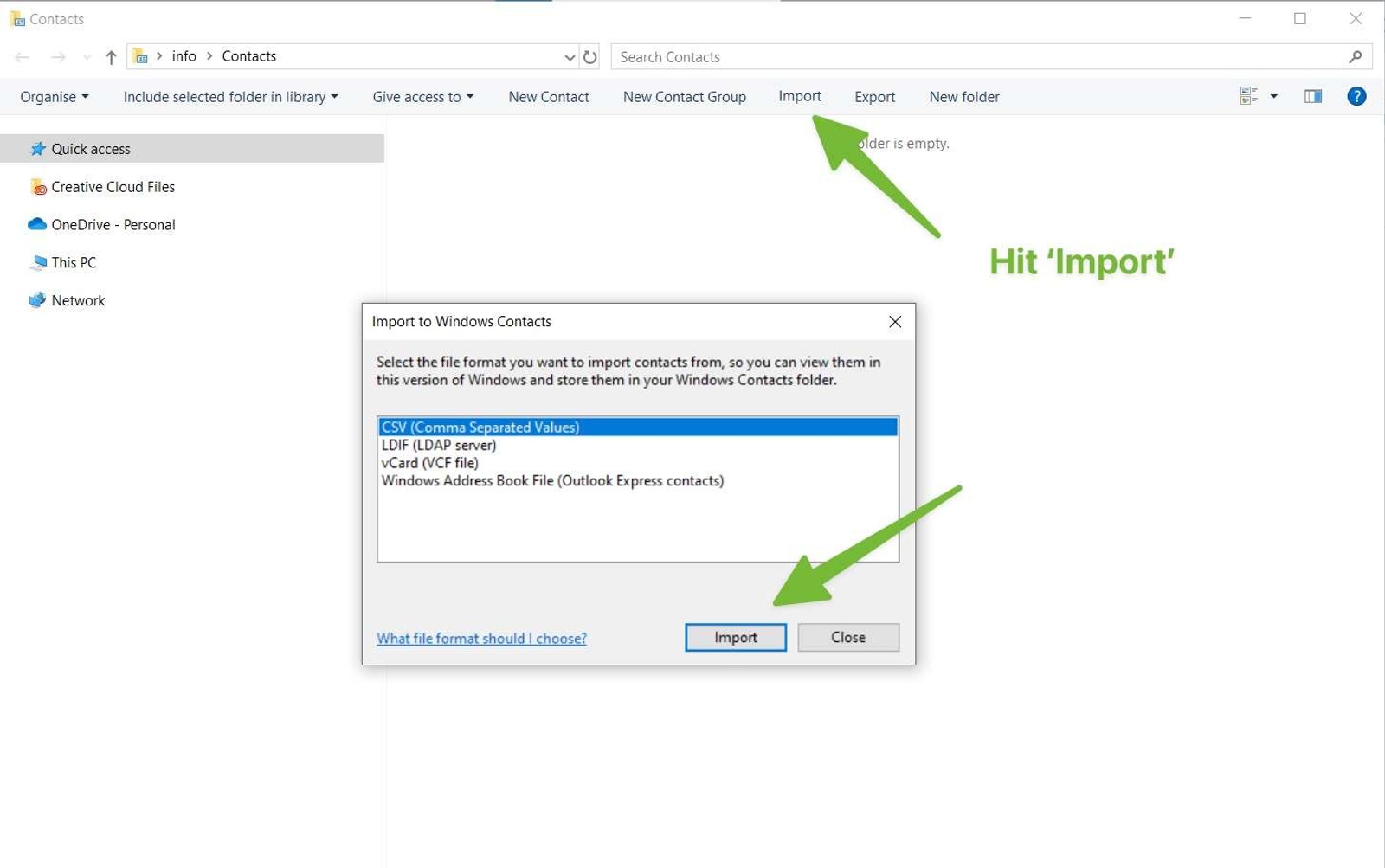Select Network in navigation pane

(78, 300)
